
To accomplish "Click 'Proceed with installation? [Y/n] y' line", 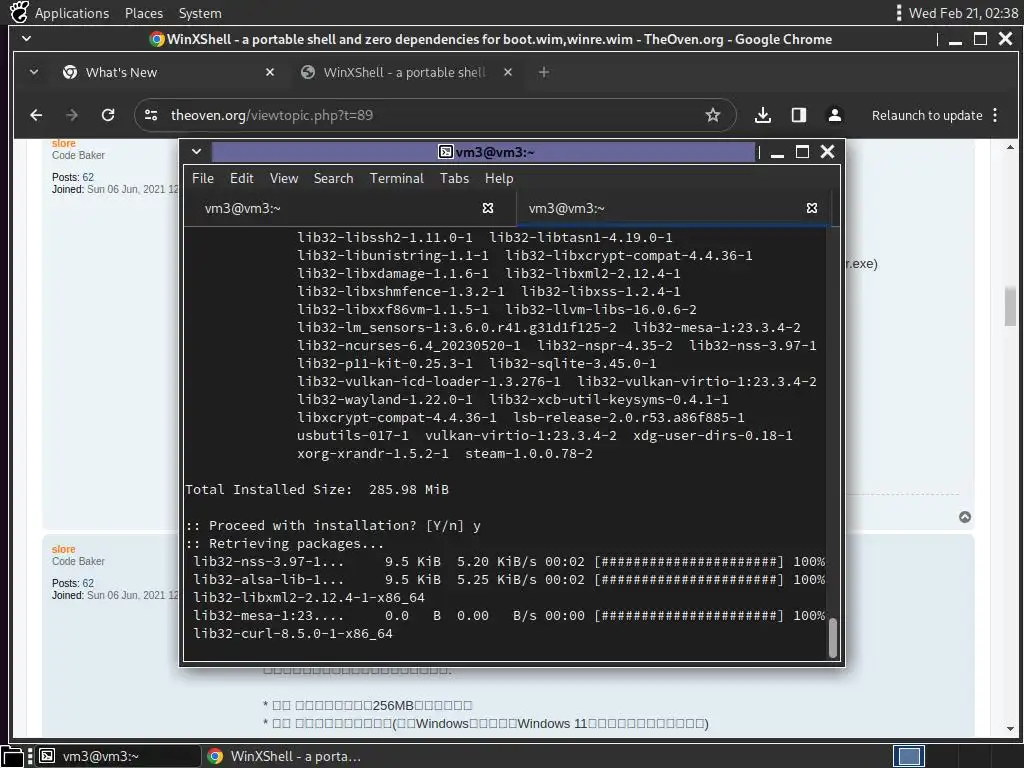I will (x=333, y=526).
